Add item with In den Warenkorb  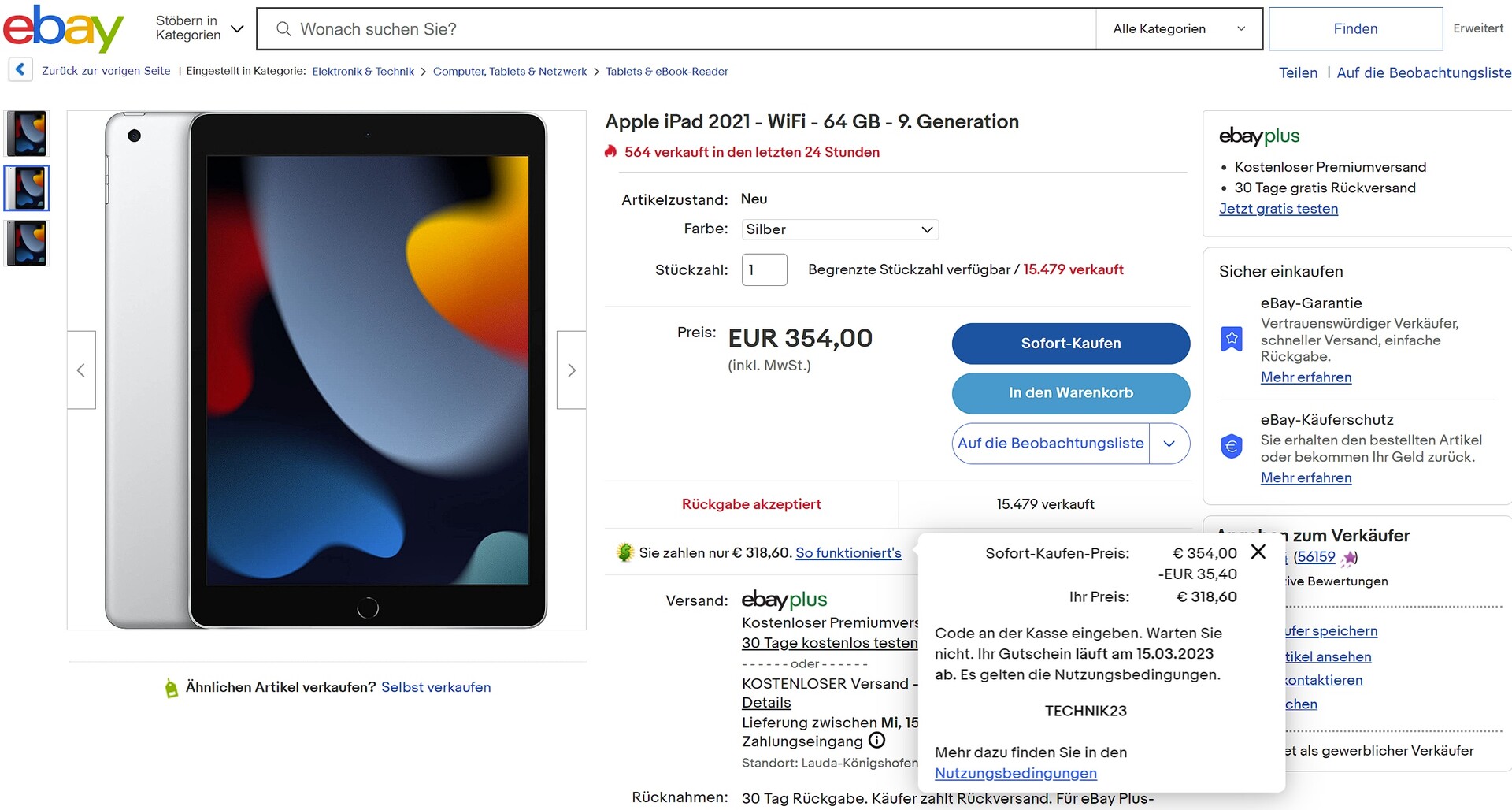pos(1070,393)
